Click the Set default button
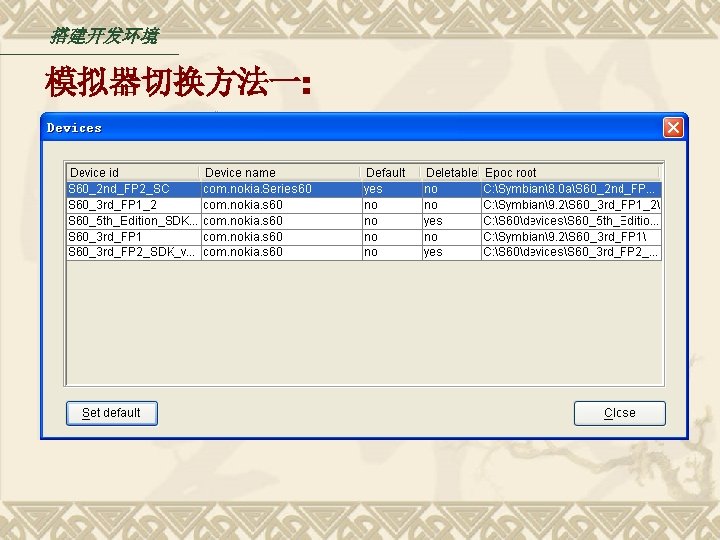This screenshot has width=720, height=540. [x=112, y=413]
